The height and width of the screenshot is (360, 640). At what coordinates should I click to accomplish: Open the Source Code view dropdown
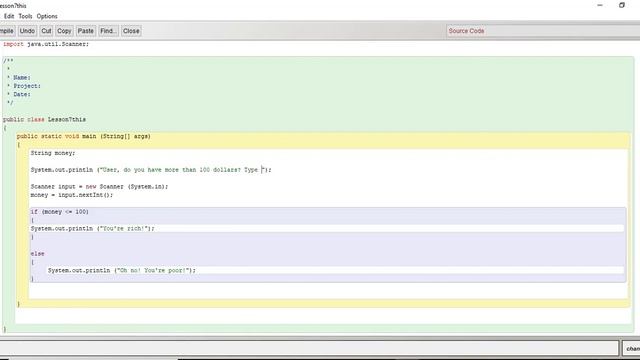(x=543, y=31)
